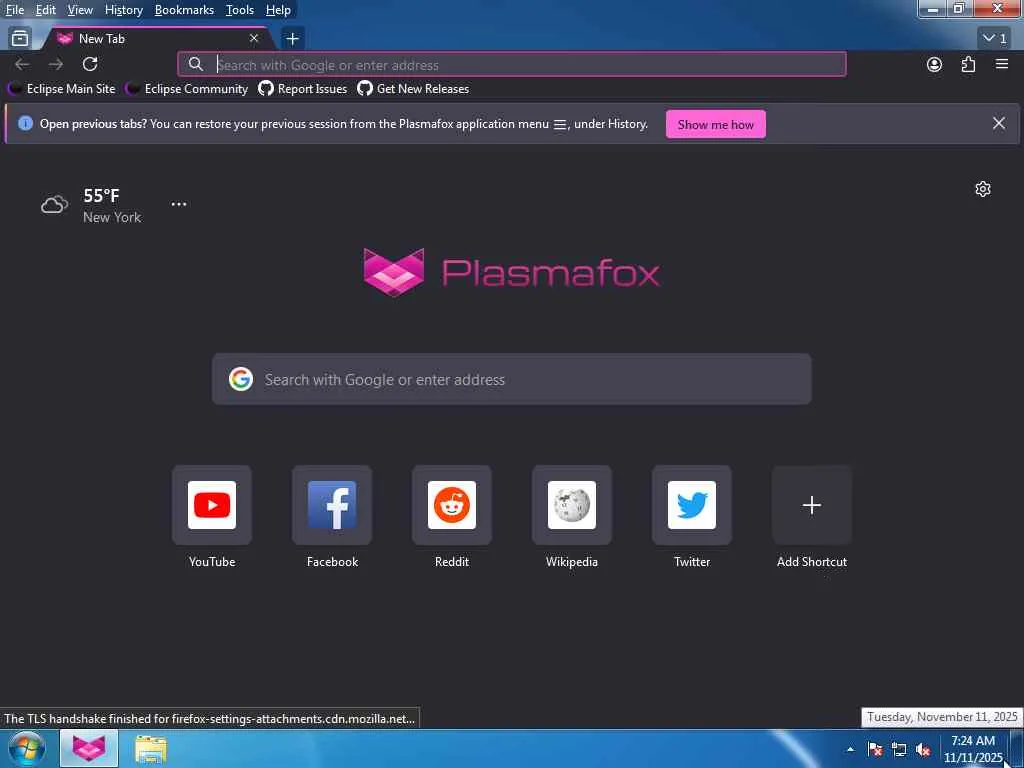Open Get New Releases bookmark

413,89
